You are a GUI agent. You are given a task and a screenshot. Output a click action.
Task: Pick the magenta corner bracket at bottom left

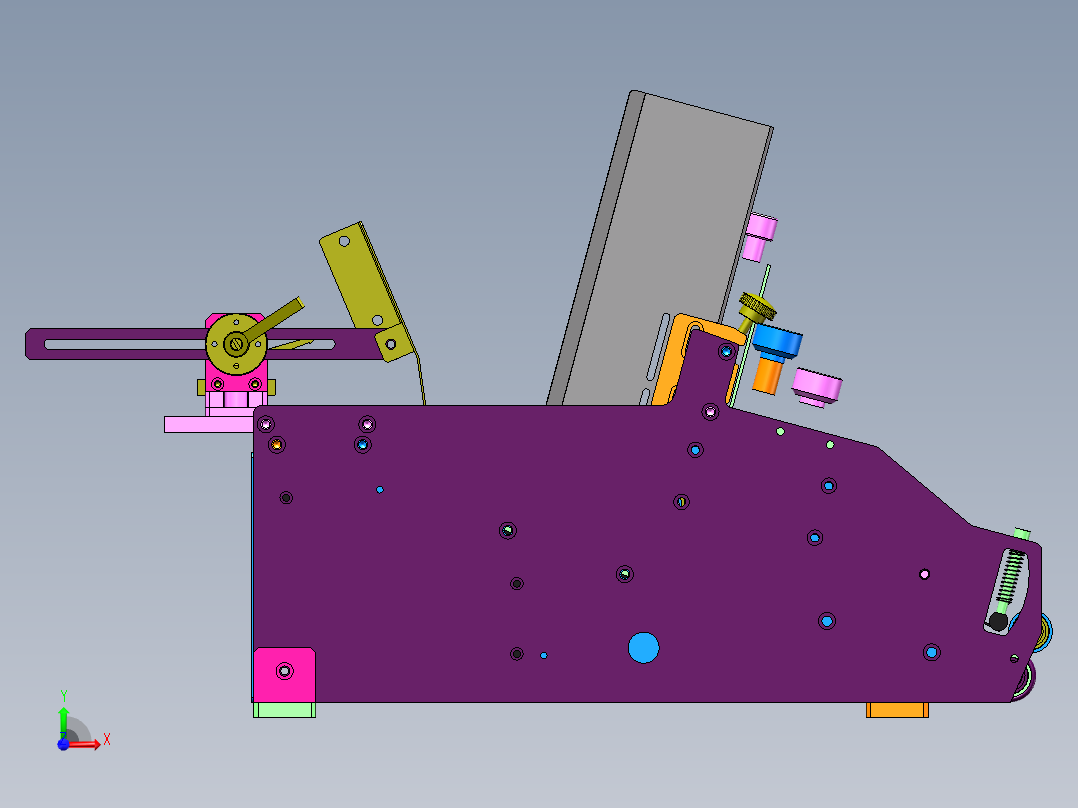(284, 674)
